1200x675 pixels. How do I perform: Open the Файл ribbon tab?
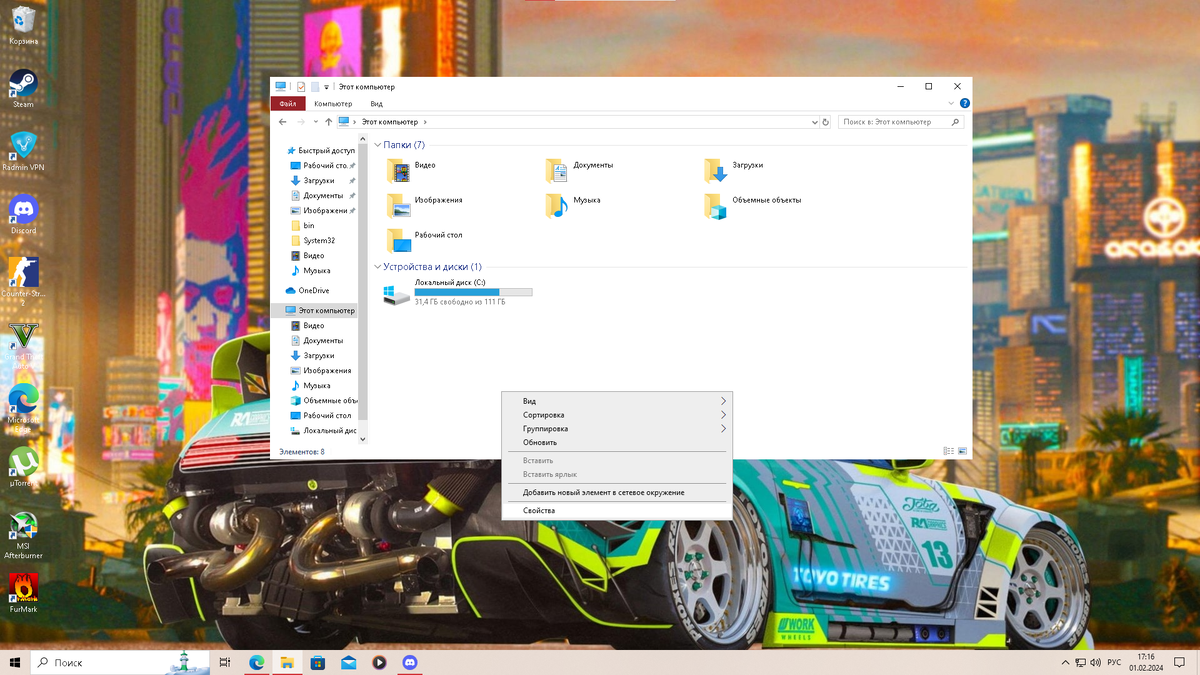(x=287, y=103)
